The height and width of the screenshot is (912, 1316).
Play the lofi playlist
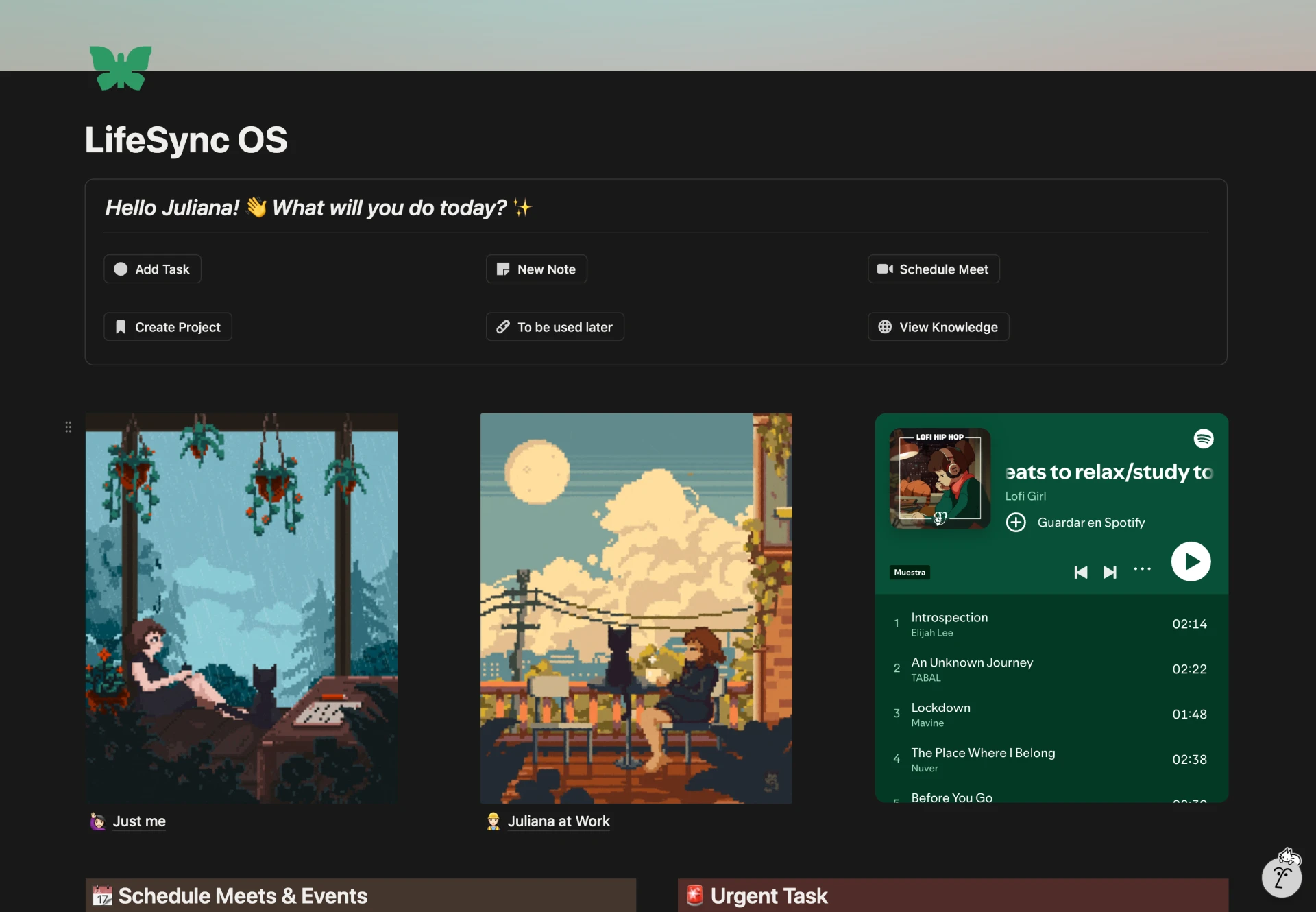[1191, 562]
